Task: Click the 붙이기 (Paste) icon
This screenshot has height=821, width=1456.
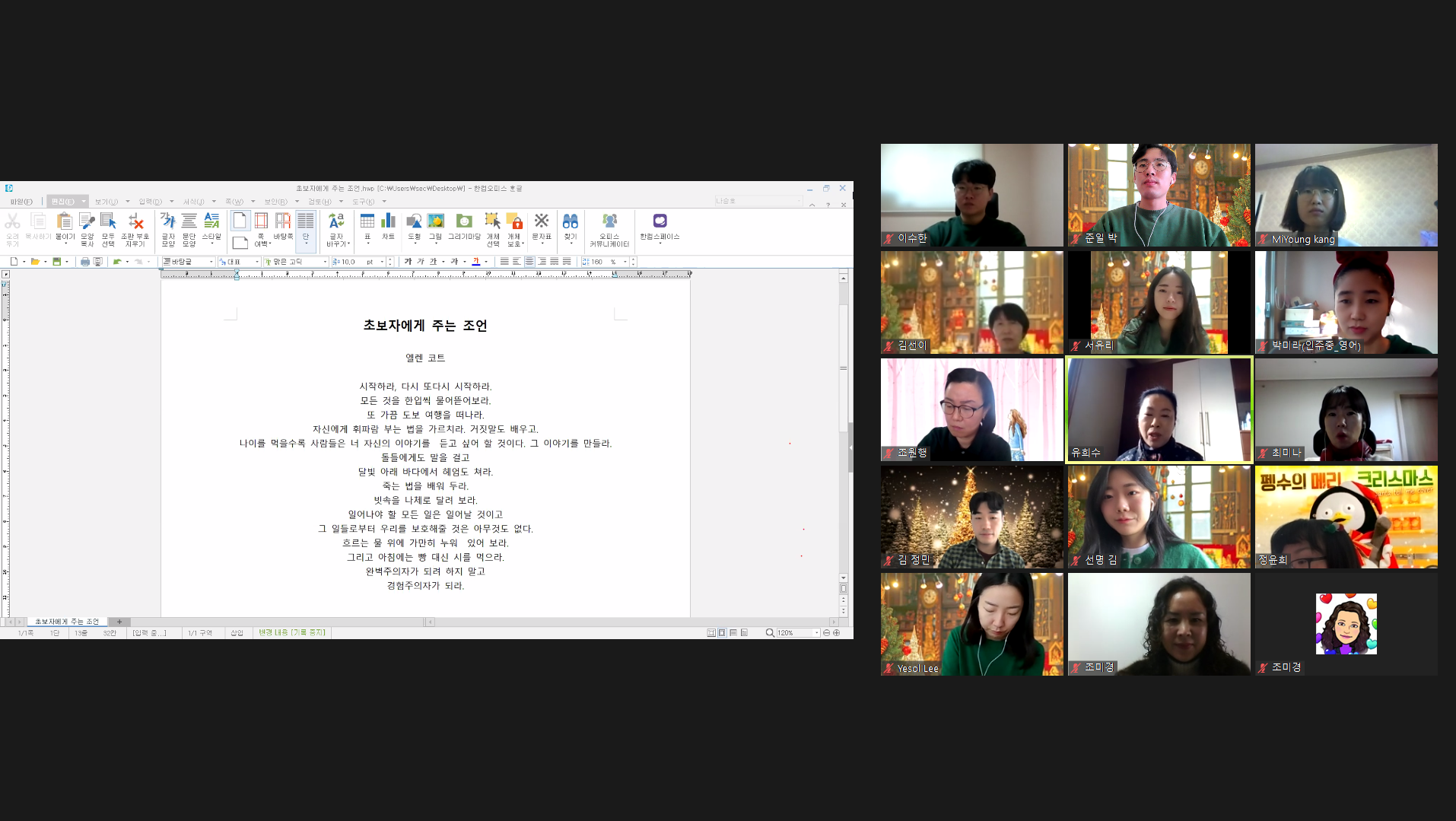Action: click(x=65, y=226)
